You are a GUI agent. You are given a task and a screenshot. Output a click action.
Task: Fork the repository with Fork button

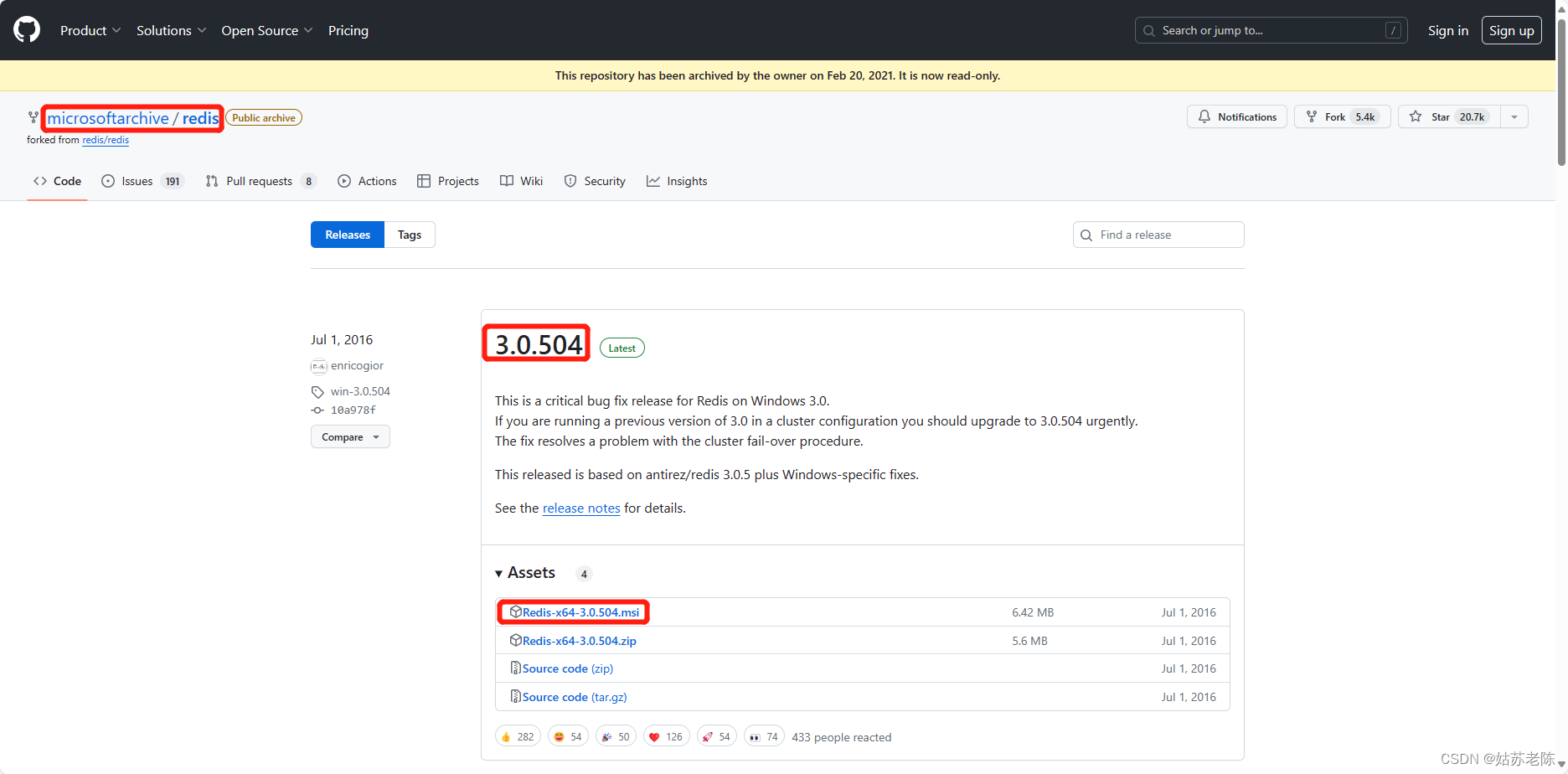click(x=1343, y=116)
